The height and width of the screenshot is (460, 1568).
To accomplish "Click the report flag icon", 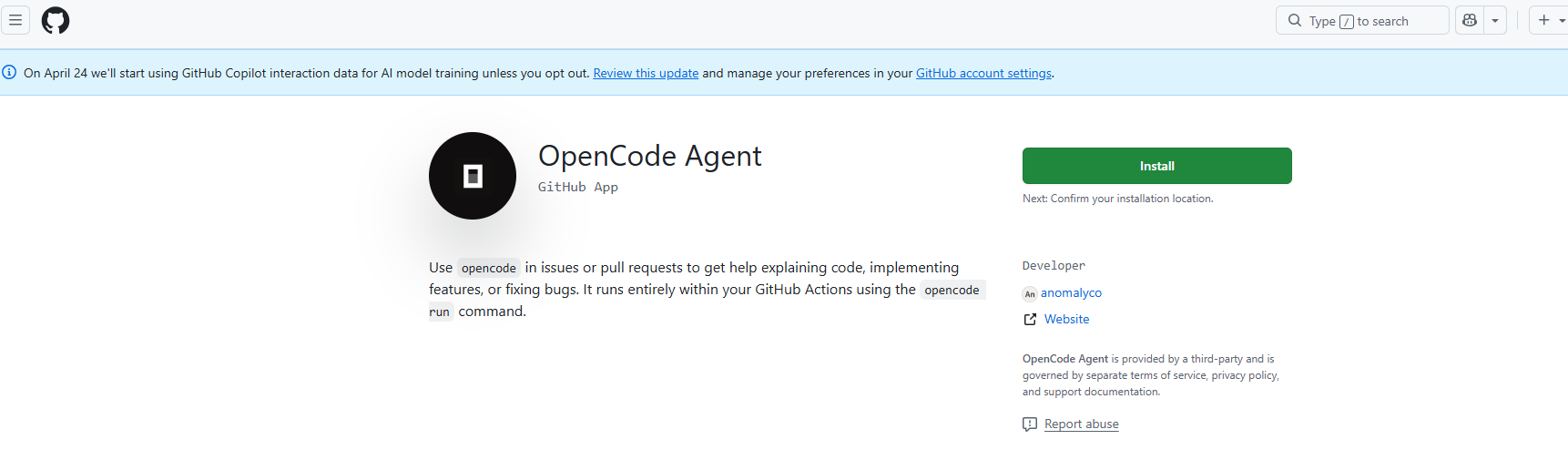I will (1030, 424).
